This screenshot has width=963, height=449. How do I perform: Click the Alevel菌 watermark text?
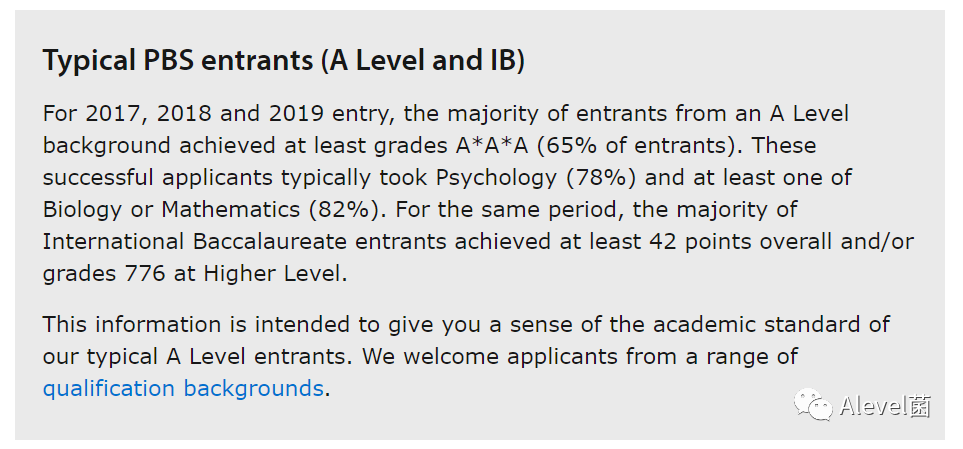(x=885, y=406)
